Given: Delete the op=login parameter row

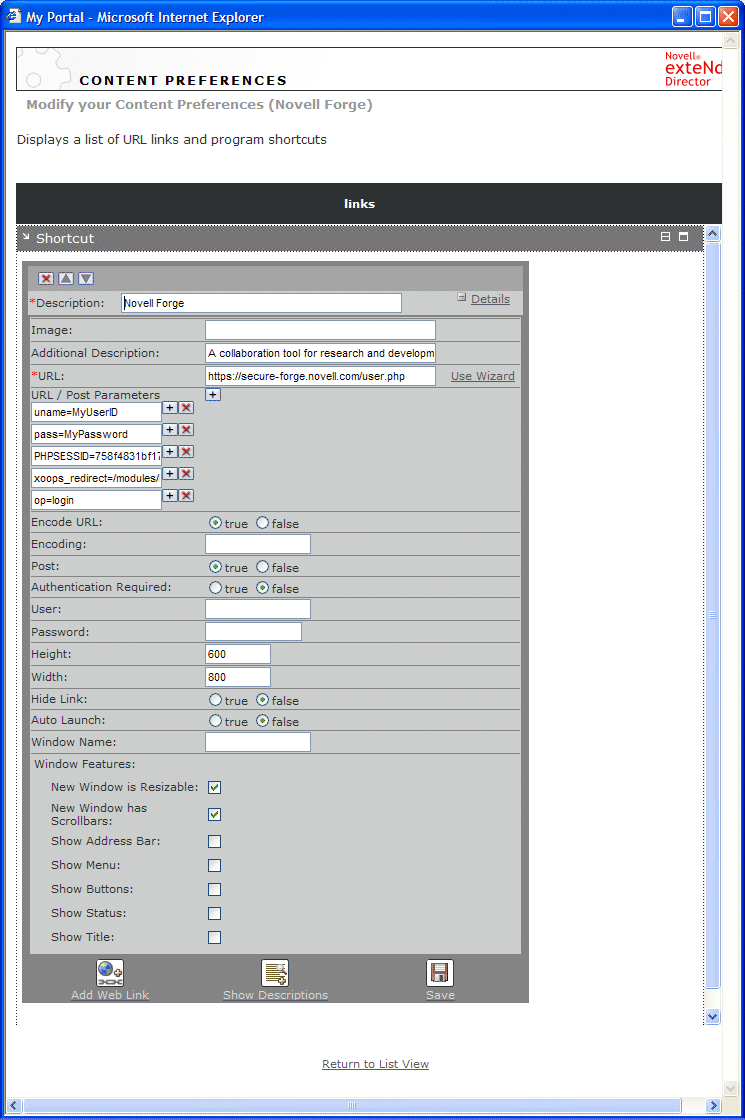Looking at the screenshot, I should click(186, 496).
